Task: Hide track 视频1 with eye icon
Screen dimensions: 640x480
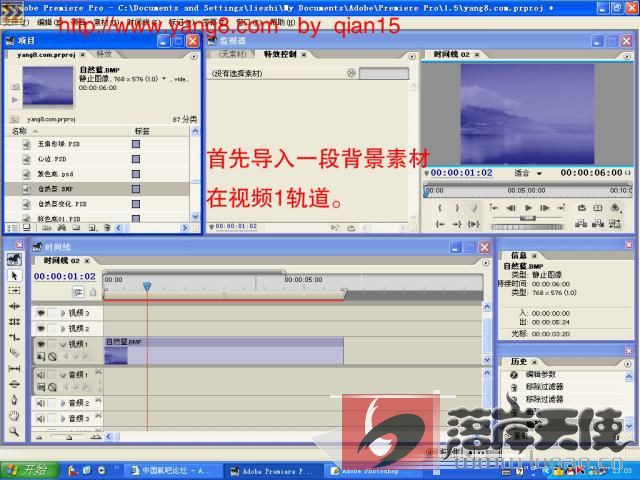Action: point(41,344)
